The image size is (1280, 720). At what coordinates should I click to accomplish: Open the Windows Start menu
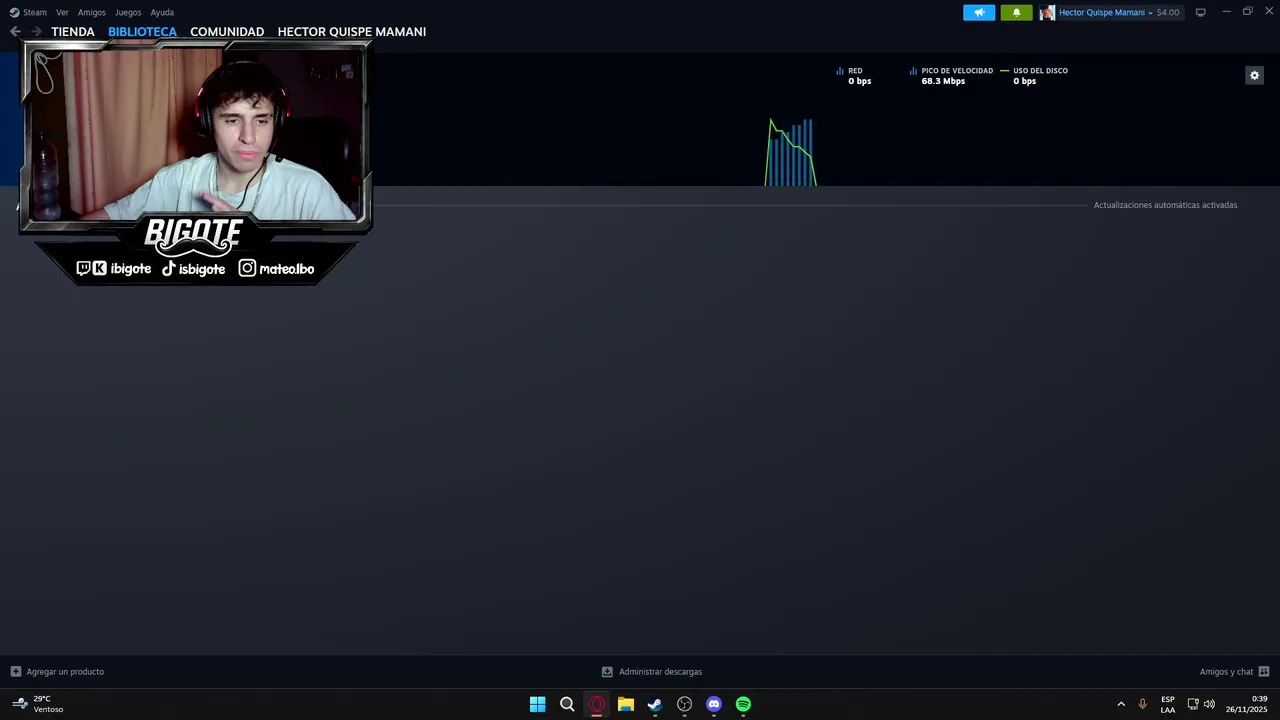[537, 704]
